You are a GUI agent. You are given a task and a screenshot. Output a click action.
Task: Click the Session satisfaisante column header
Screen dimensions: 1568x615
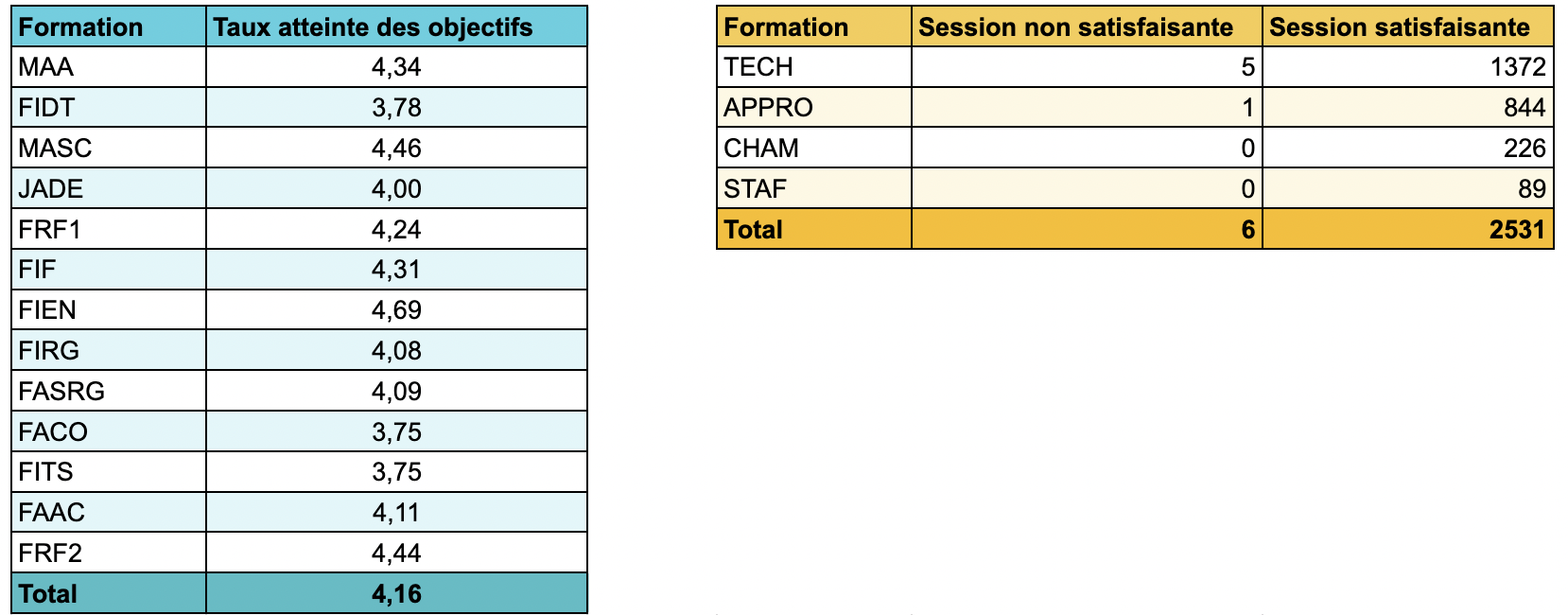[1407, 27]
